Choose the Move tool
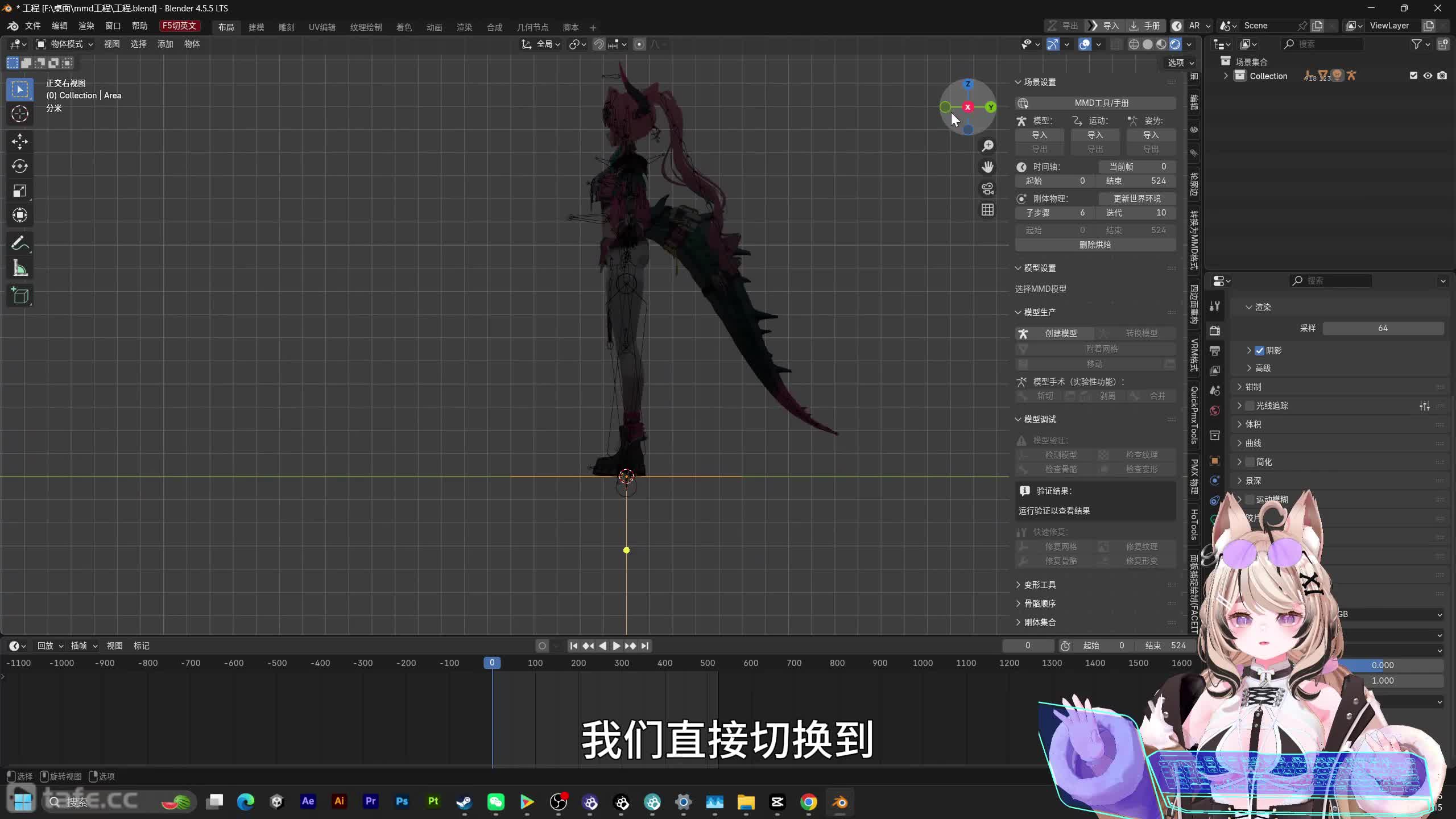The height and width of the screenshot is (819, 1456). pos(20,141)
